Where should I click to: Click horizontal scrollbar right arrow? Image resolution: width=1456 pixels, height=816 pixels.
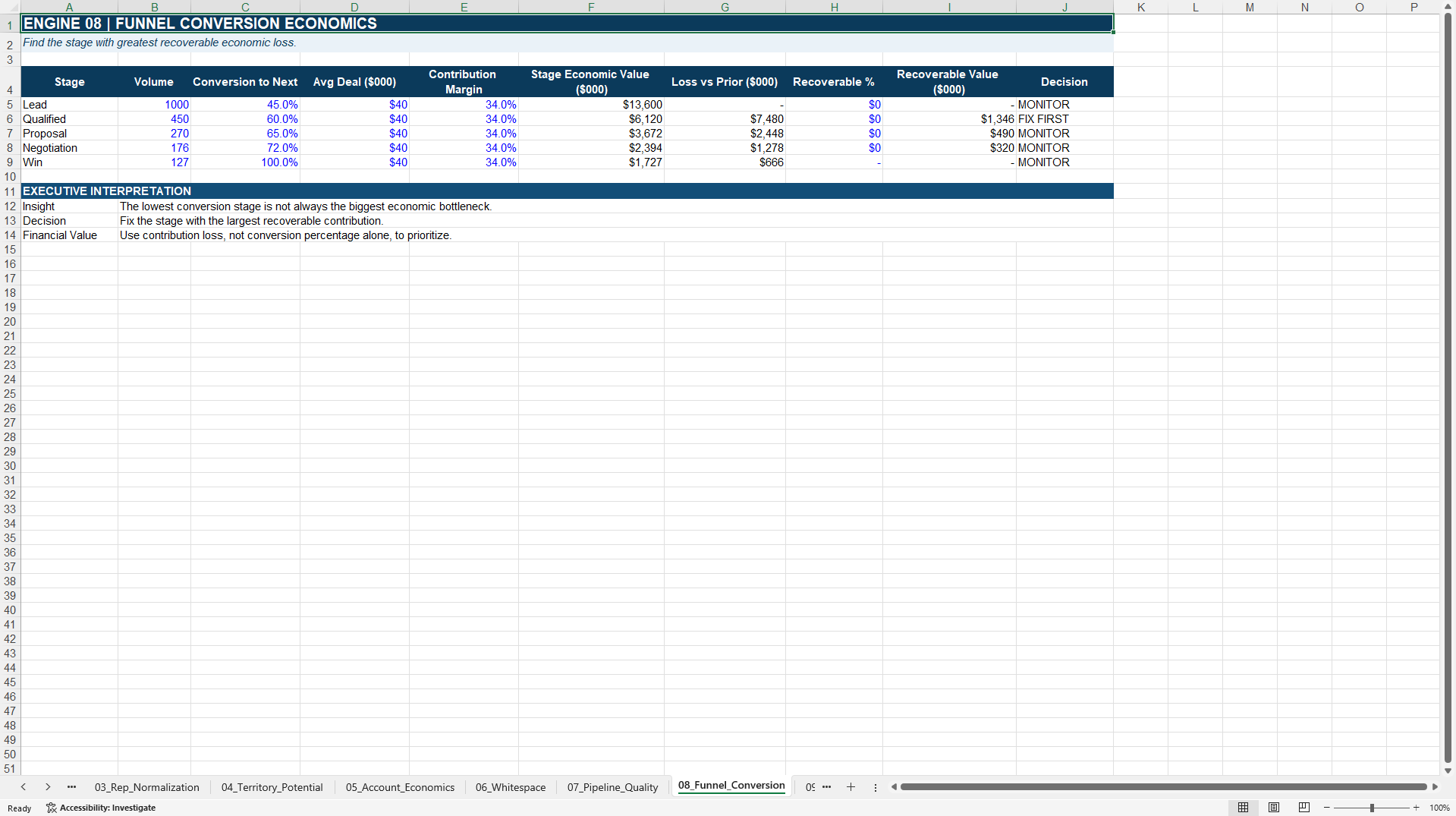click(1435, 787)
